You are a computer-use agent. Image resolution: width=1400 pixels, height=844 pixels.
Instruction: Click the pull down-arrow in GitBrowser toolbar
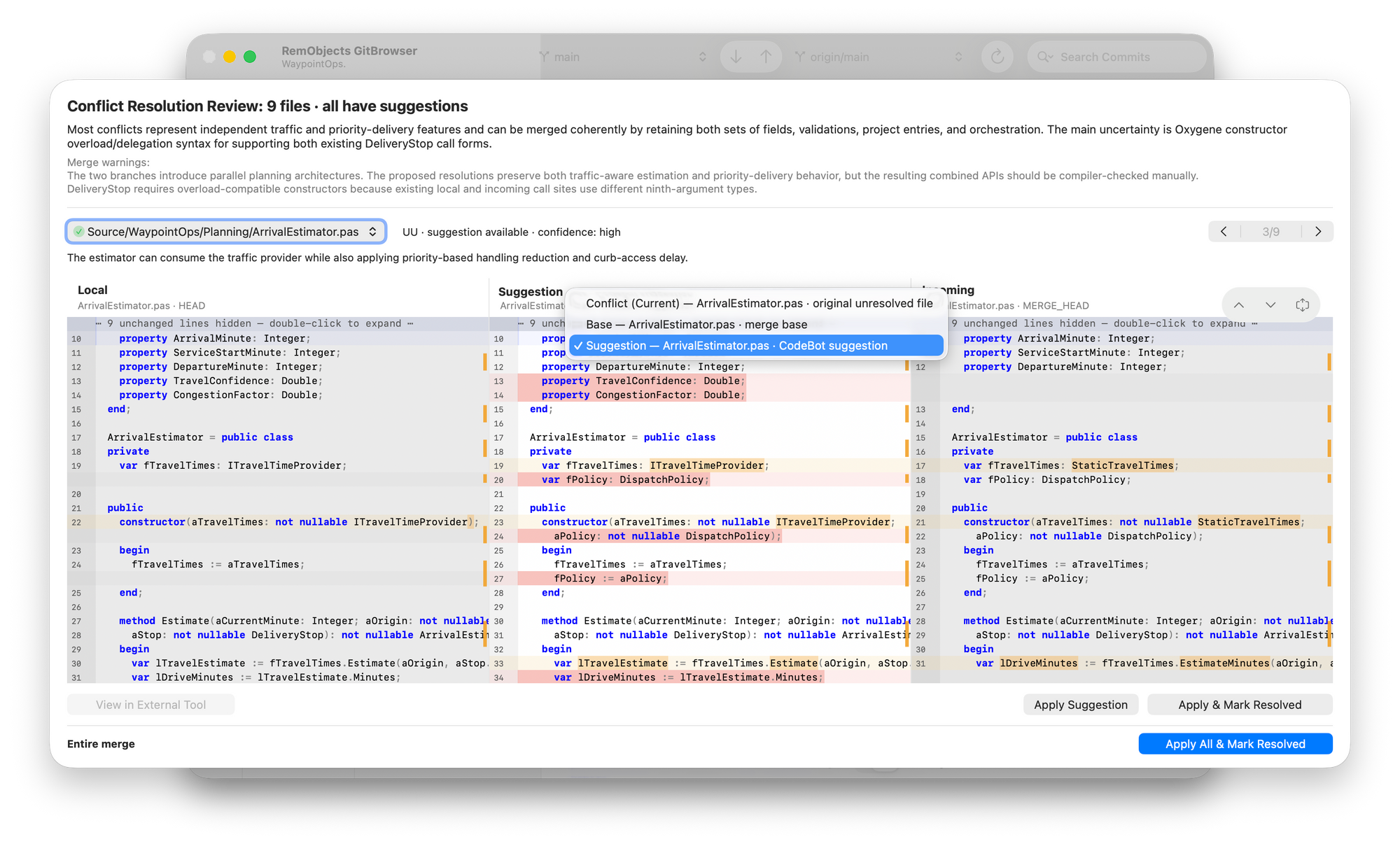click(x=736, y=57)
